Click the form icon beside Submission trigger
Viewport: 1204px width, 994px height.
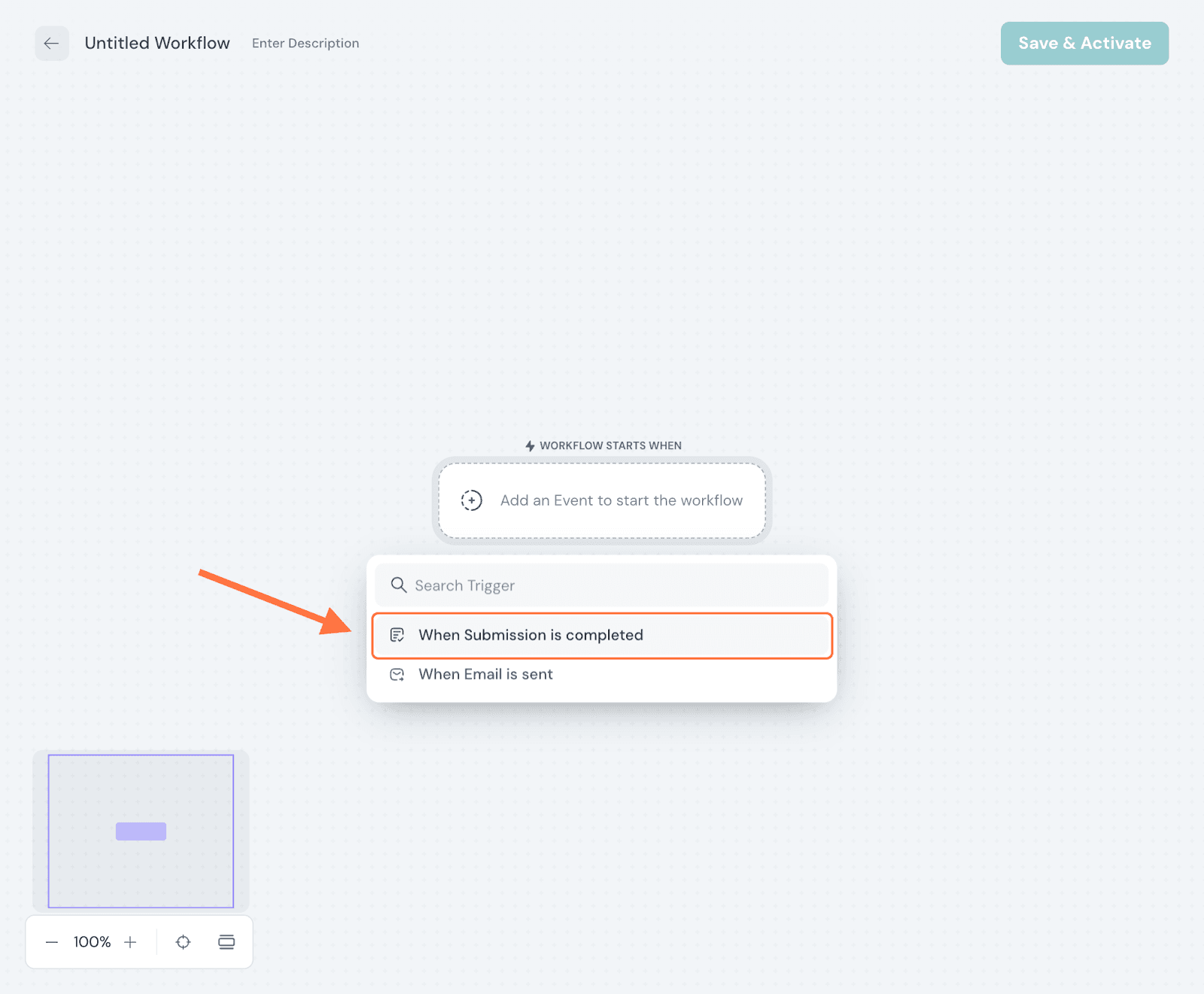(x=397, y=635)
